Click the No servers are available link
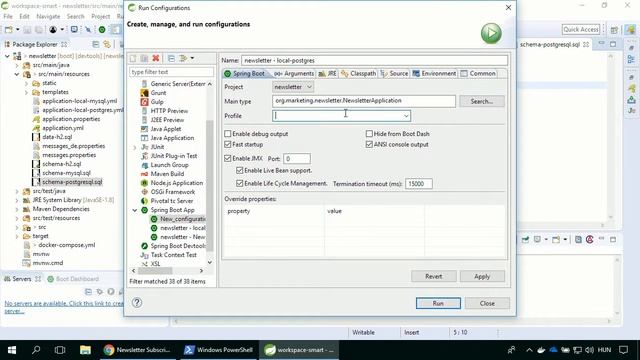This screenshot has height=360, width=640. click(64, 307)
